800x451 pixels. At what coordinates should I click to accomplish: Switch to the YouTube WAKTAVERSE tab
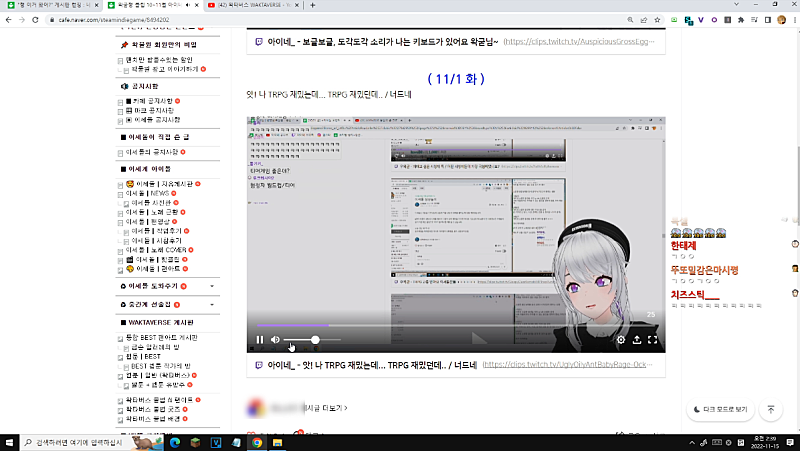[x=254, y=5]
